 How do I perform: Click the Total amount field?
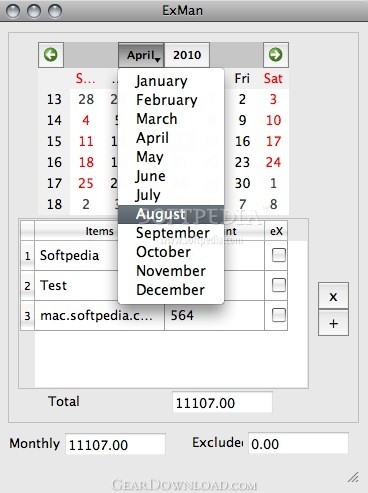tap(222, 403)
